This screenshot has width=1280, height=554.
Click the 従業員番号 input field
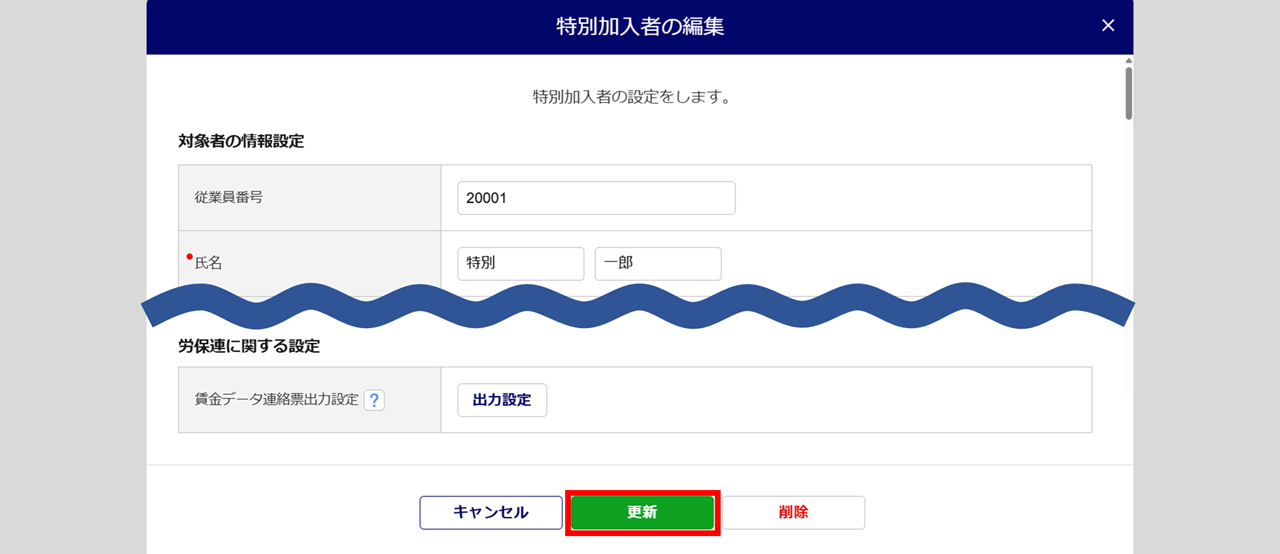tap(596, 198)
